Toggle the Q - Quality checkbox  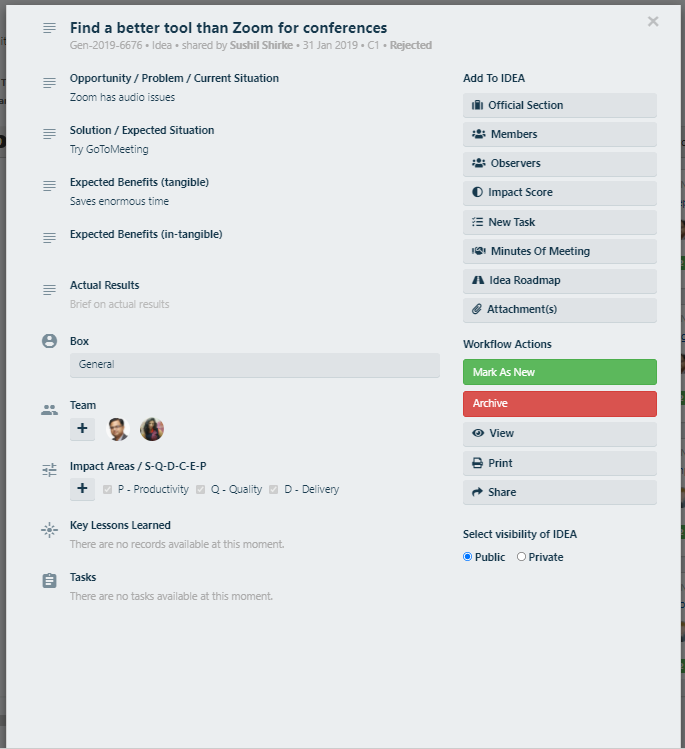[x=201, y=490]
